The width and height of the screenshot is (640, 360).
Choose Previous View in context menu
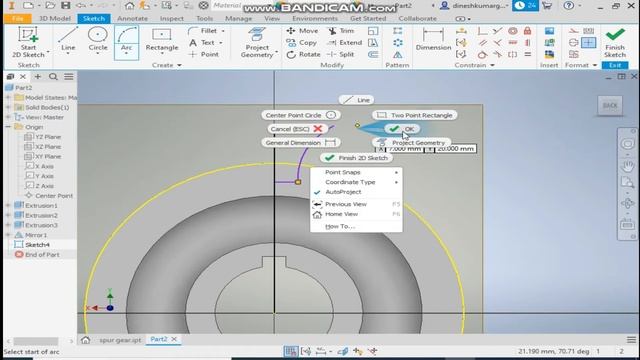coord(356,204)
